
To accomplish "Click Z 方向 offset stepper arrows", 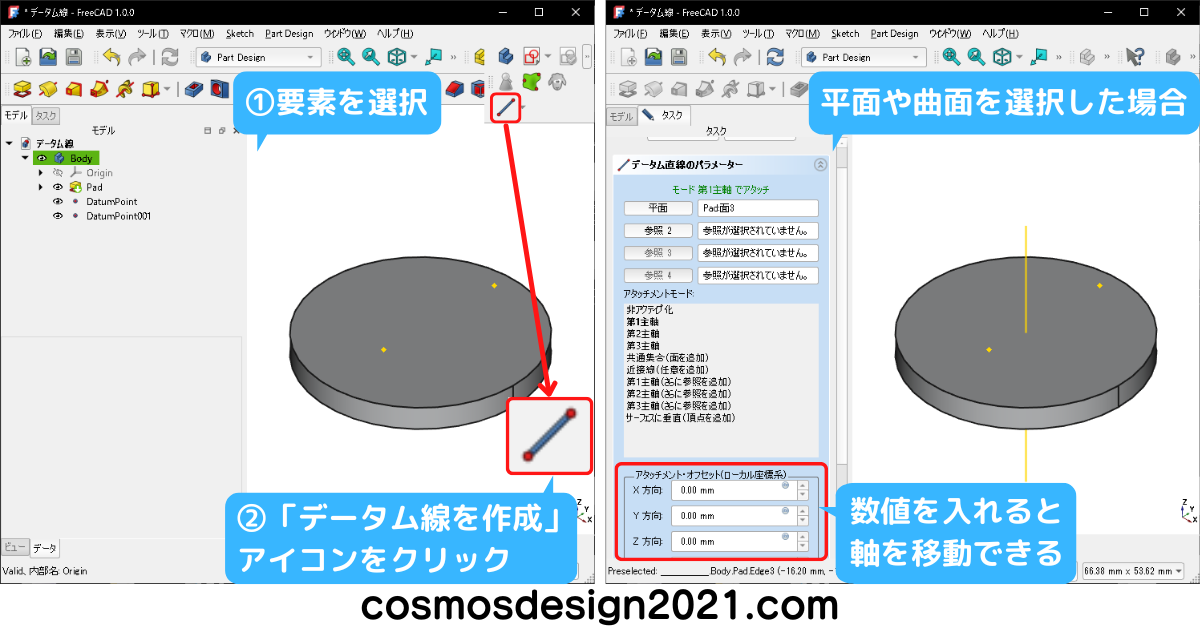I will pos(801,541).
